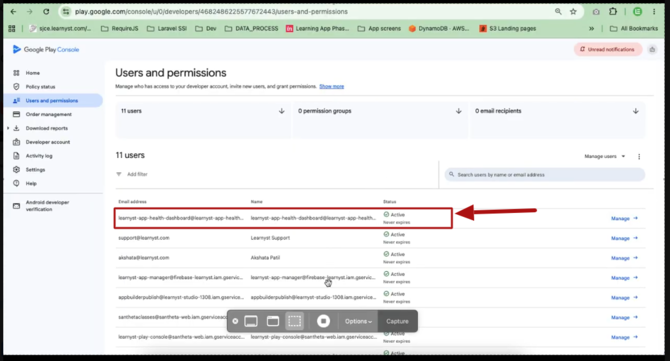Click the stop recording button

pyautogui.click(x=323, y=321)
